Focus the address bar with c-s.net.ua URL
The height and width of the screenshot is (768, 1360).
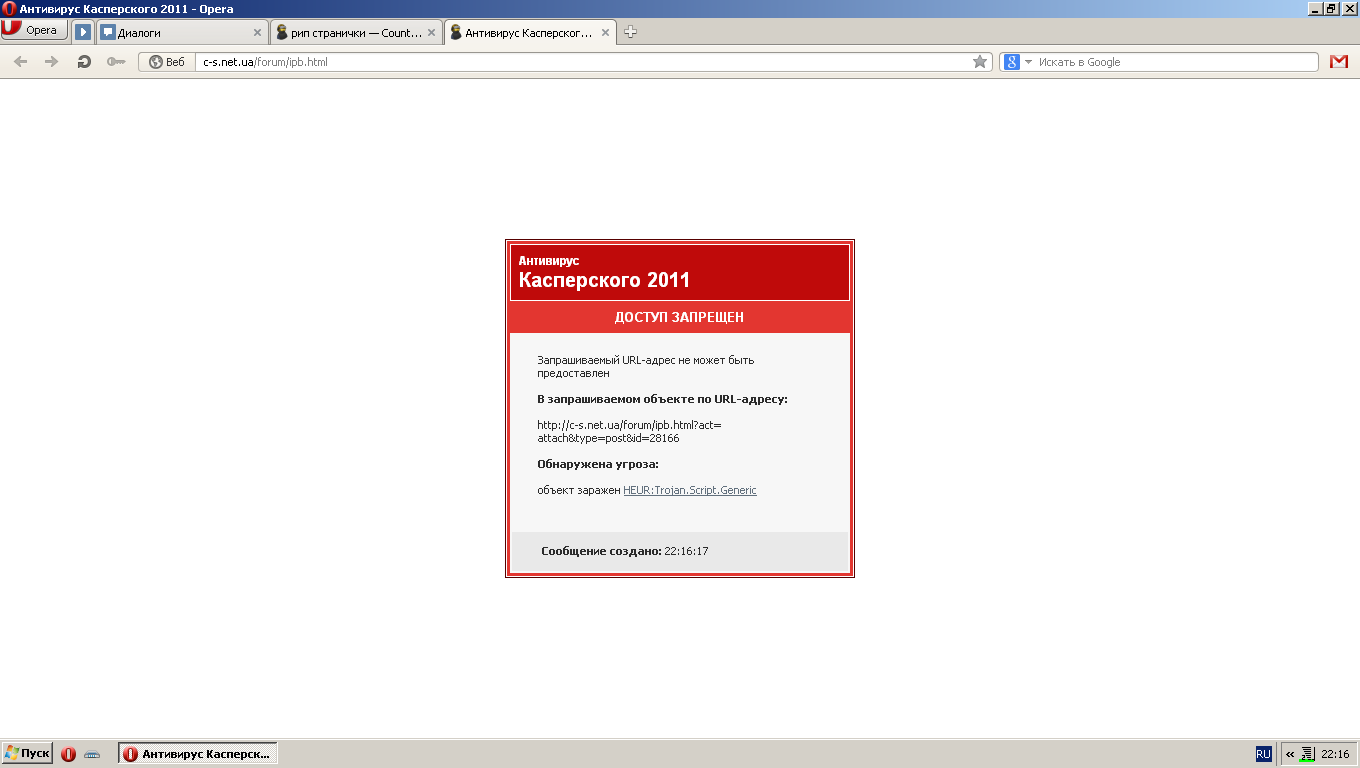pyautogui.click(x=583, y=62)
